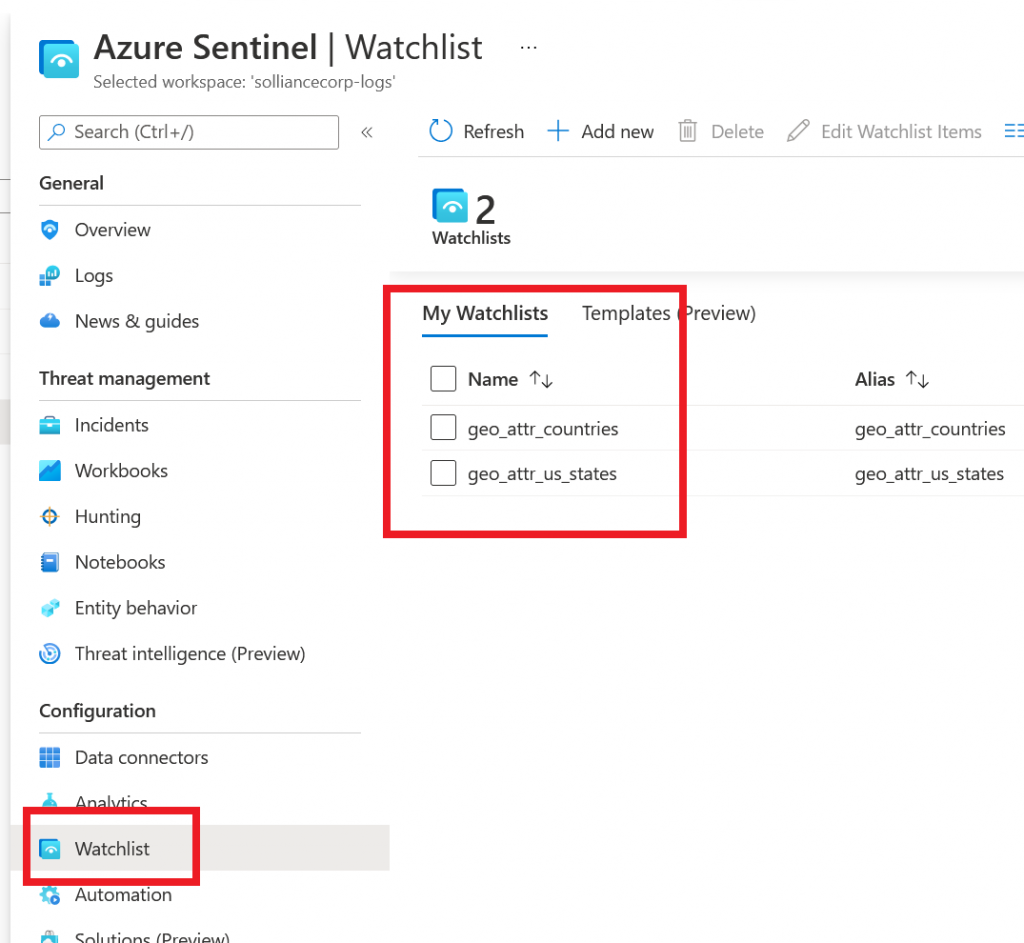The width and height of the screenshot is (1024, 943).
Task: Click the Azure Sentinel header icon
Action: (59, 59)
